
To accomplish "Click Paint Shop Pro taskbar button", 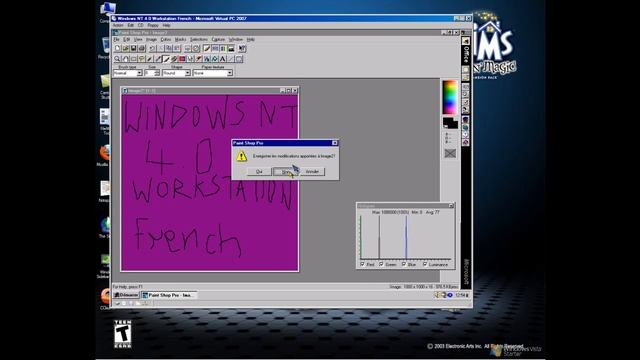I will click(x=169, y=295).
